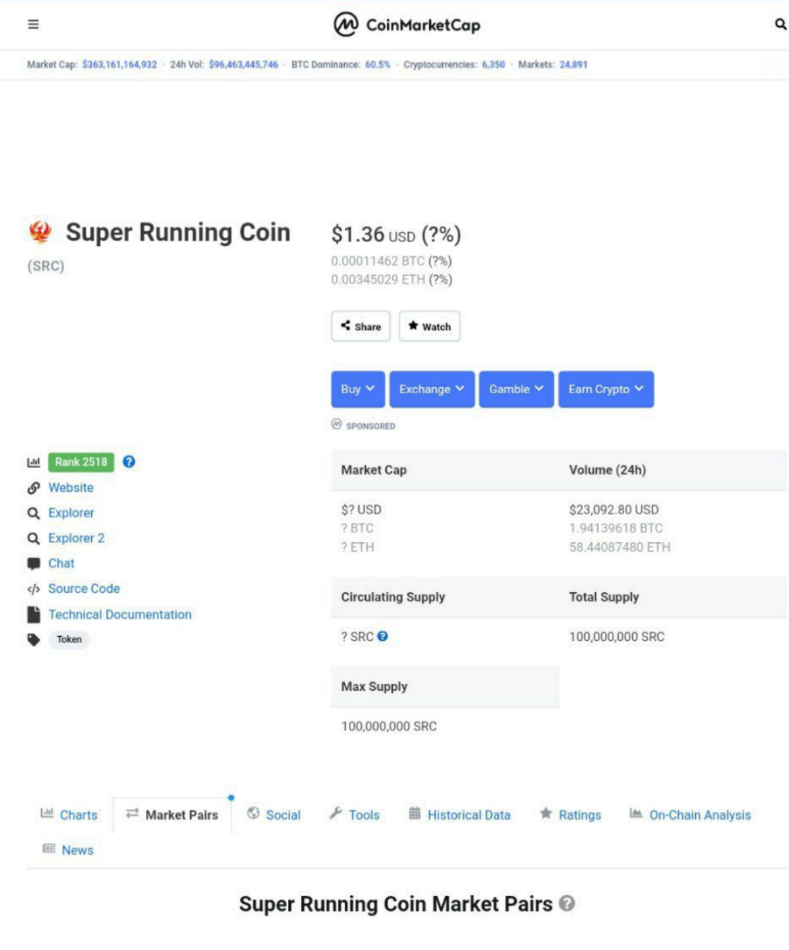
Task: Open the Gamble dropdown
Action: coord(516,389)
